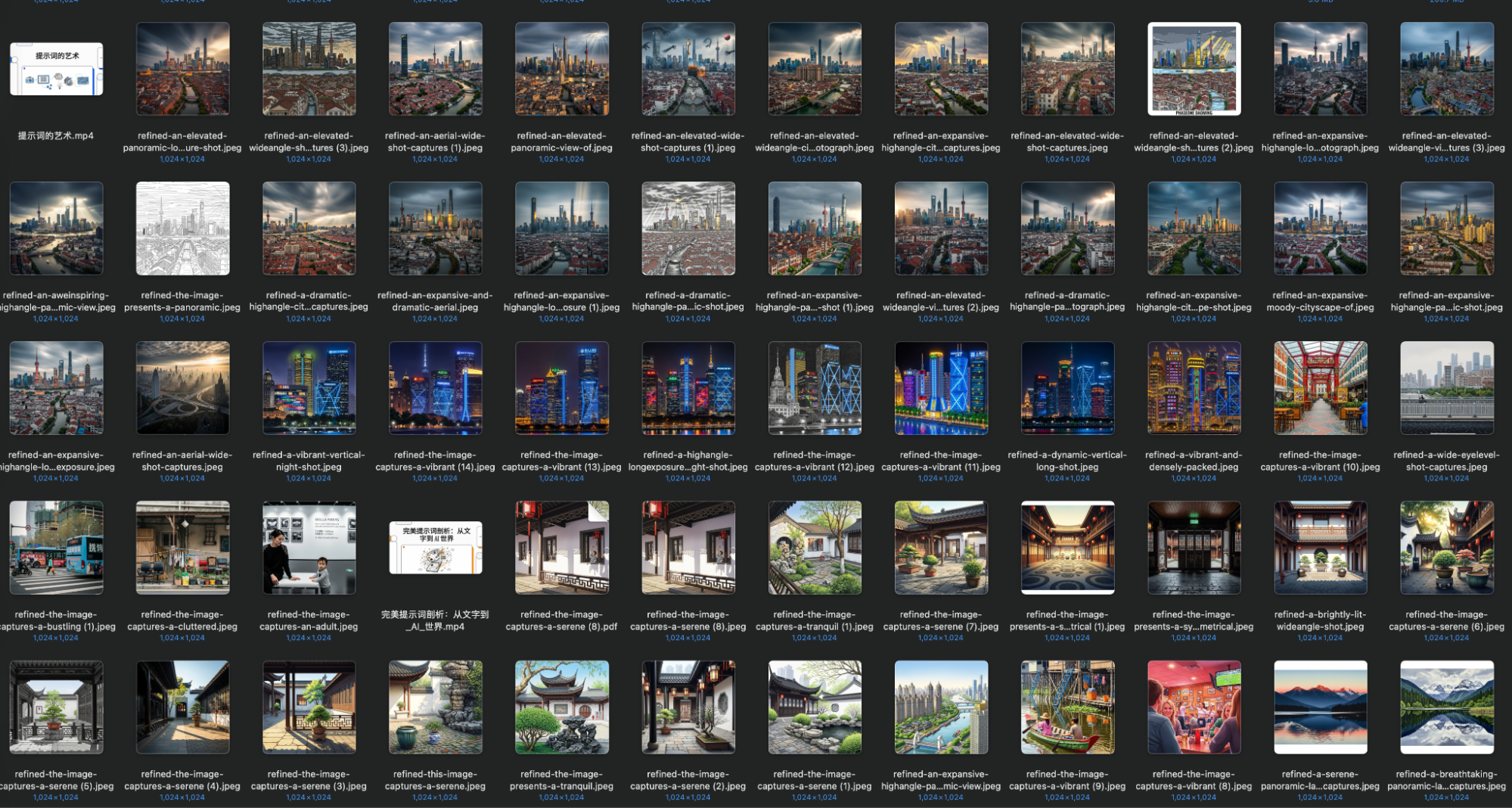This screenshot has height=808, width=1512.
Task: Select the vibrant-and-densely-packed neon city thumbnail
Action: 1194,387
